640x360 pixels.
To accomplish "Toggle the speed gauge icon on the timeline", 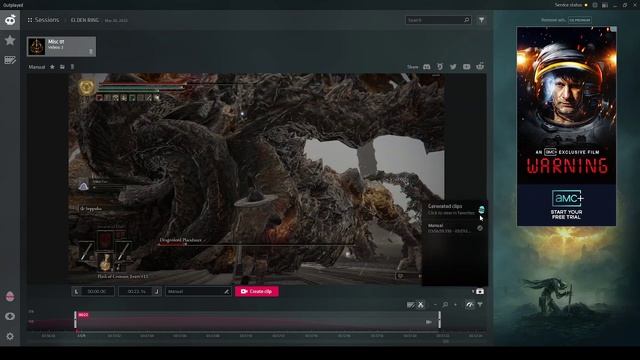I will tap(470, 304).
